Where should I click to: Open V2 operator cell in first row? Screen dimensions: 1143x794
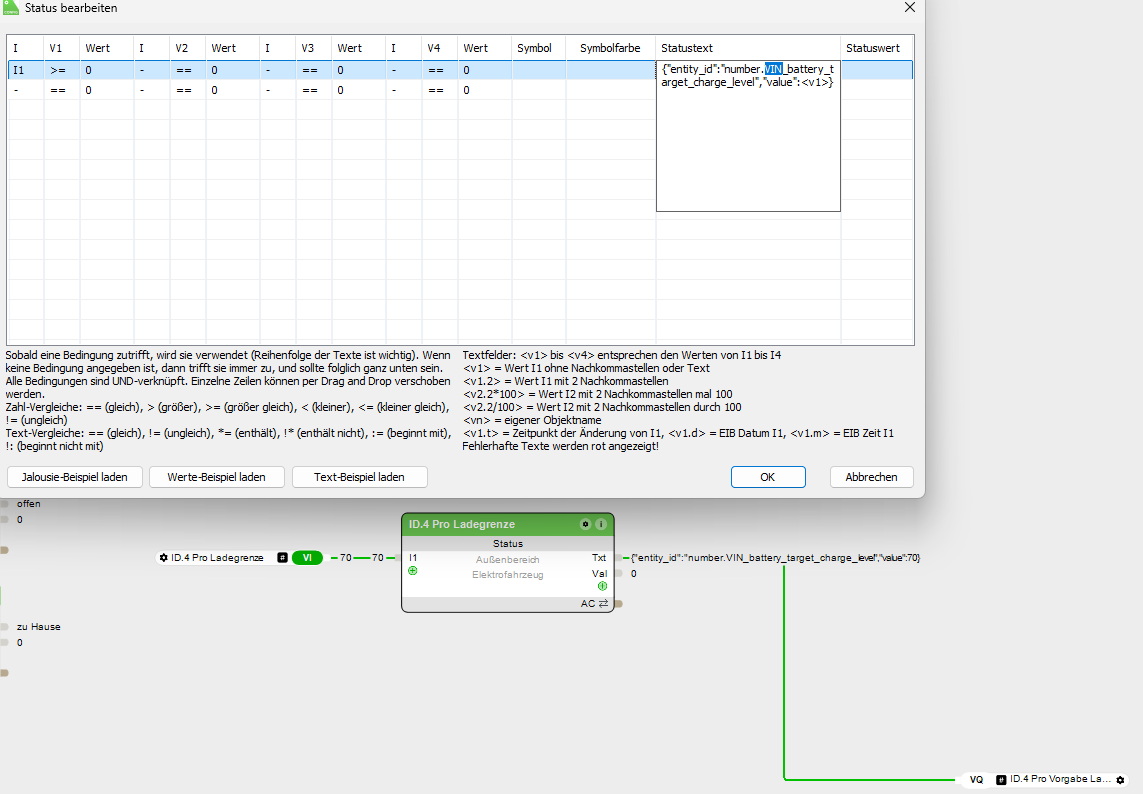coord(187,70)
